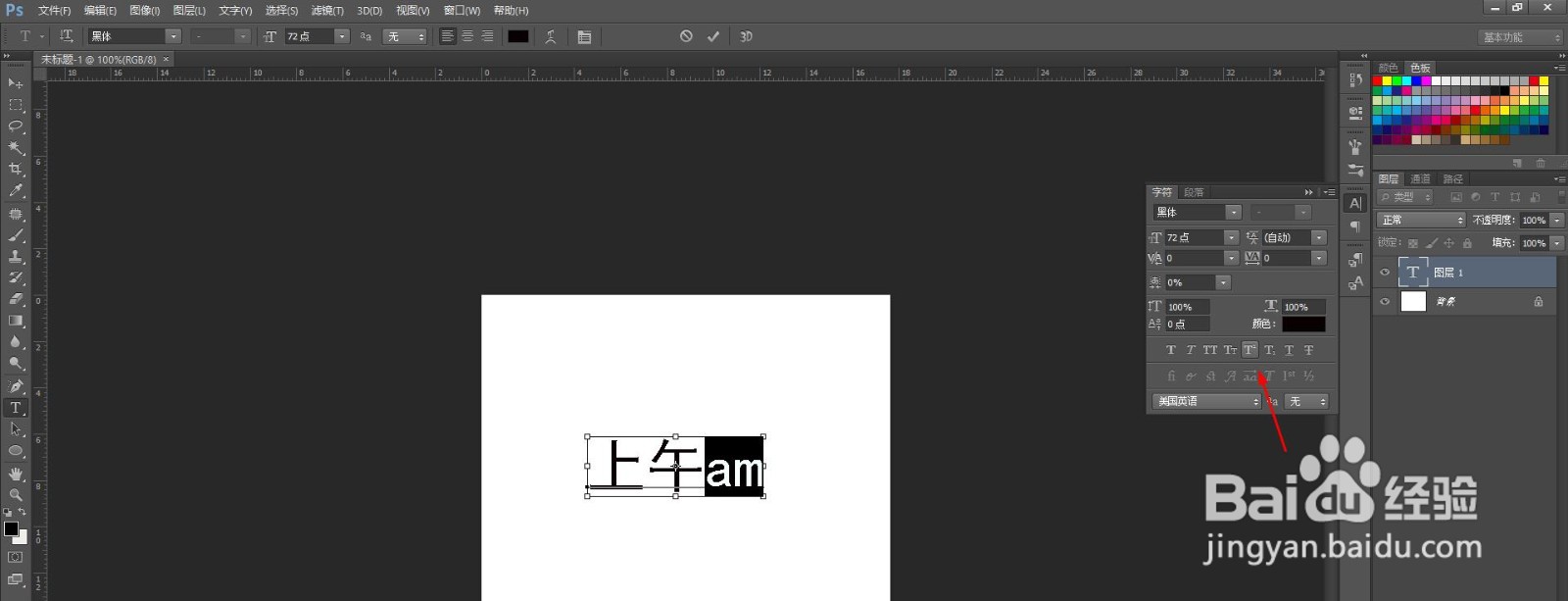Screen dimensions: 1568x601
Task: Select the 图层 1 layer thumbnail
Action: (1412, 273)
